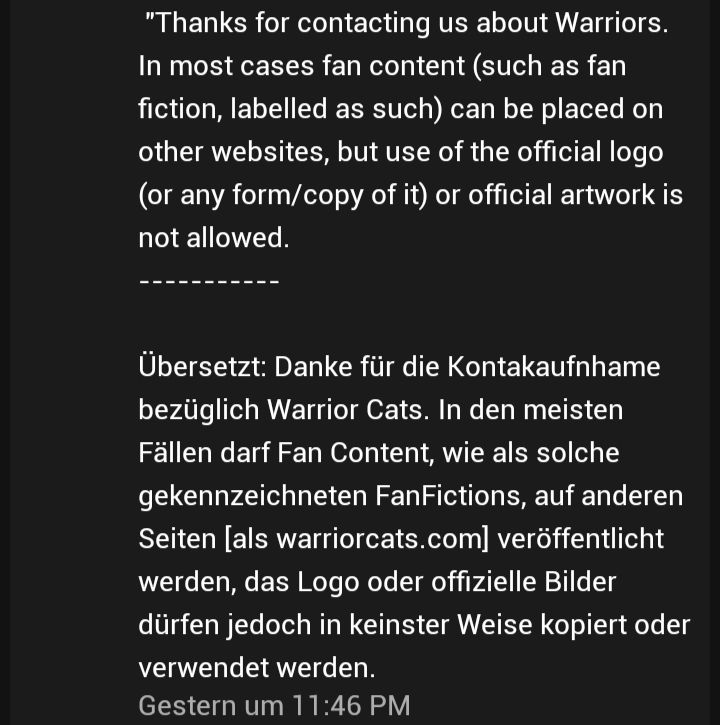The image size is (720, 725).
Task: Click the word 'FanFictions,' in the message
Action: (450, 496)
